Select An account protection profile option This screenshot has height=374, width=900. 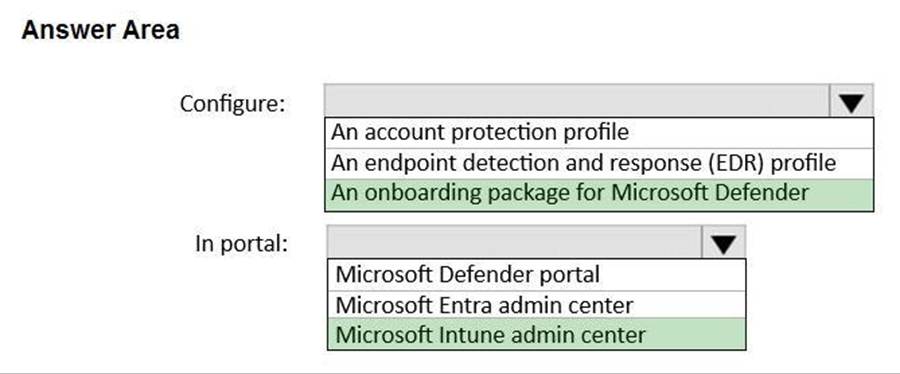pyautogui.click(x=599, y=133)
